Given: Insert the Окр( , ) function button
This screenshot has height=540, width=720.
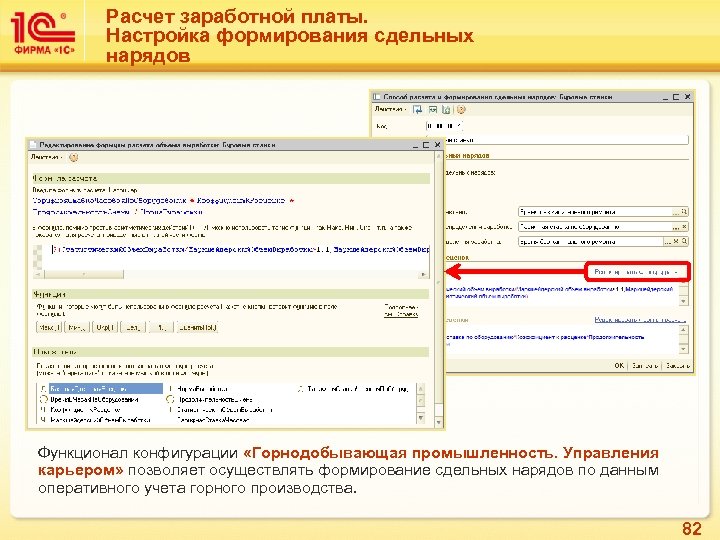Looking at the screenshot, I should click(x=105, y=327).
